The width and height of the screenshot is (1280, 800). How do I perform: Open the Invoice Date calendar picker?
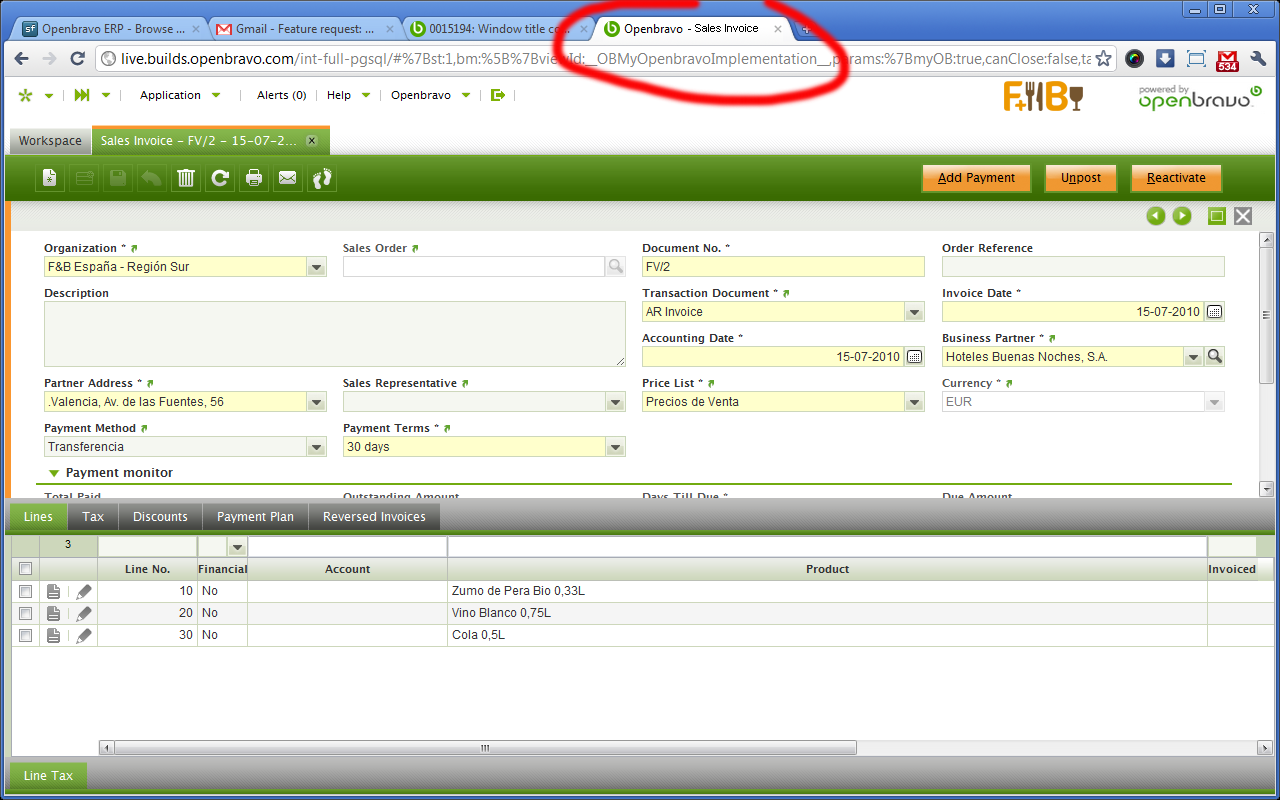1214,312
